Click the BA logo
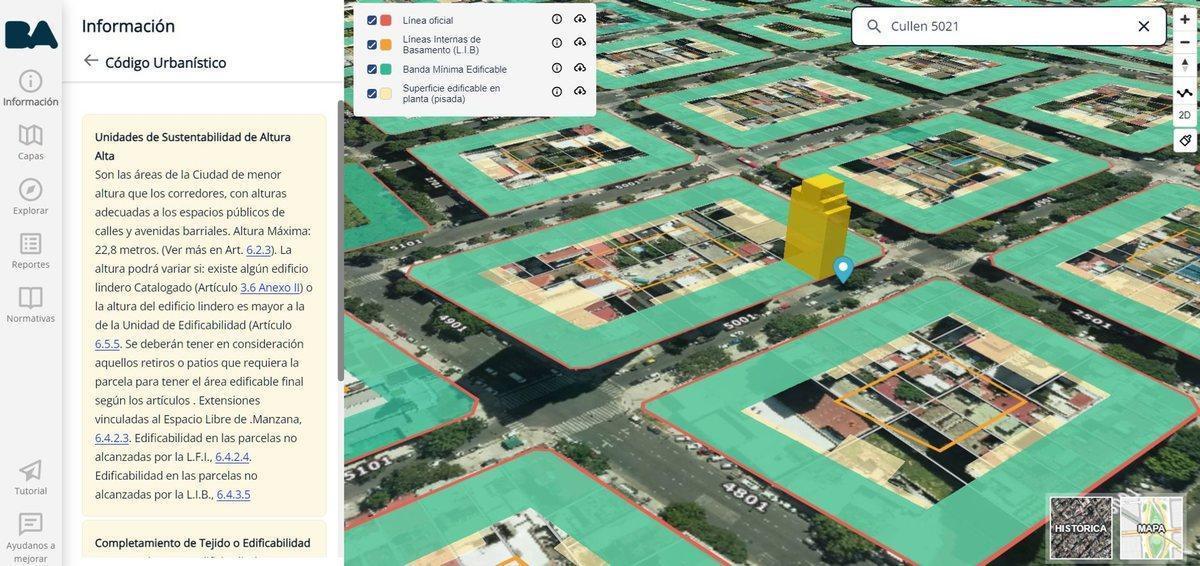1200x566 pixels. (31, 34)
